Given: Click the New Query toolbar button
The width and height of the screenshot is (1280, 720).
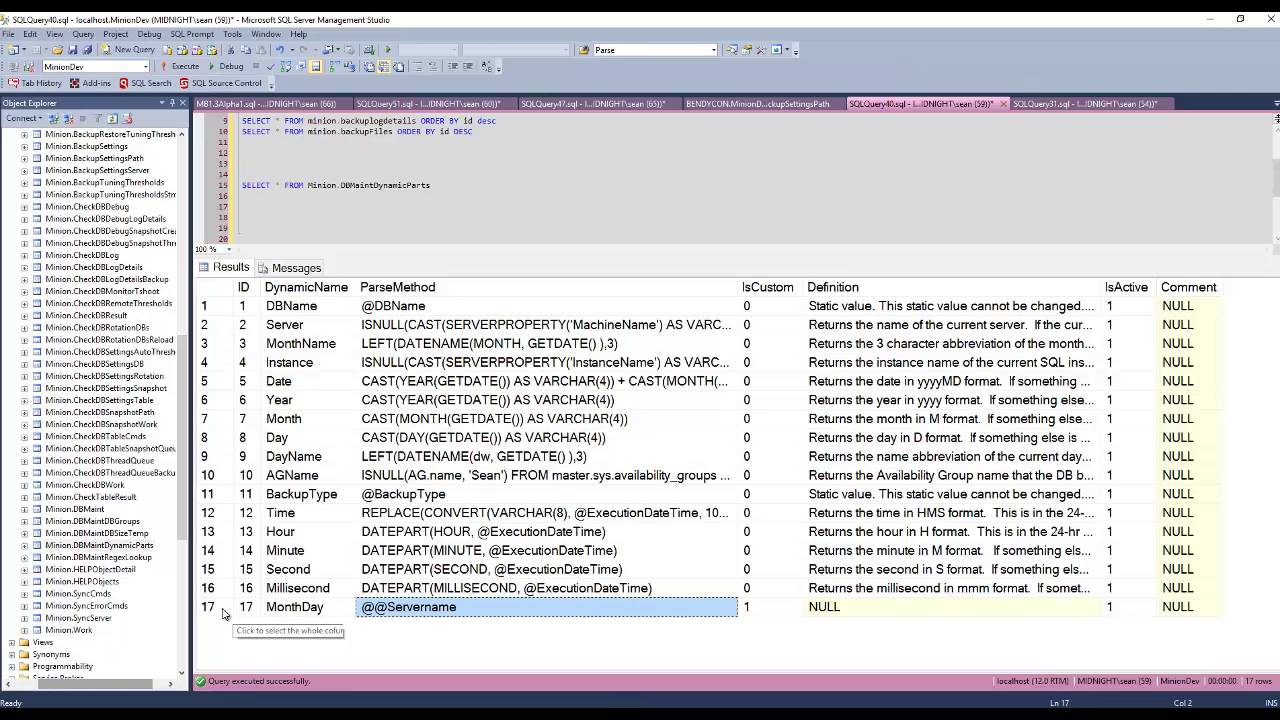Looking at the screenshot, I should 128,50.
